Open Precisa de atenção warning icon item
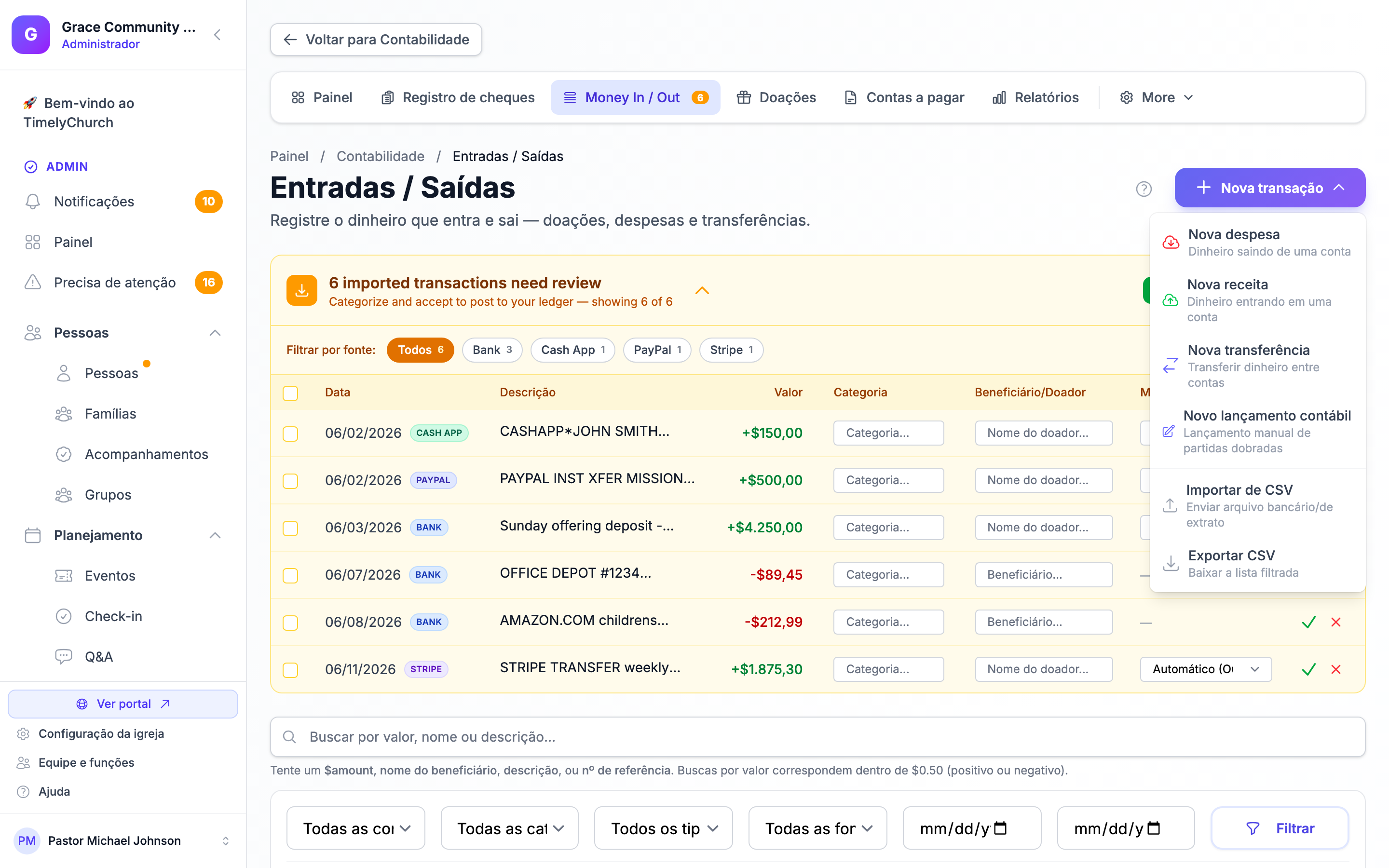The height and width of the screenshot is (868, 1389). [x=33, y=283]
